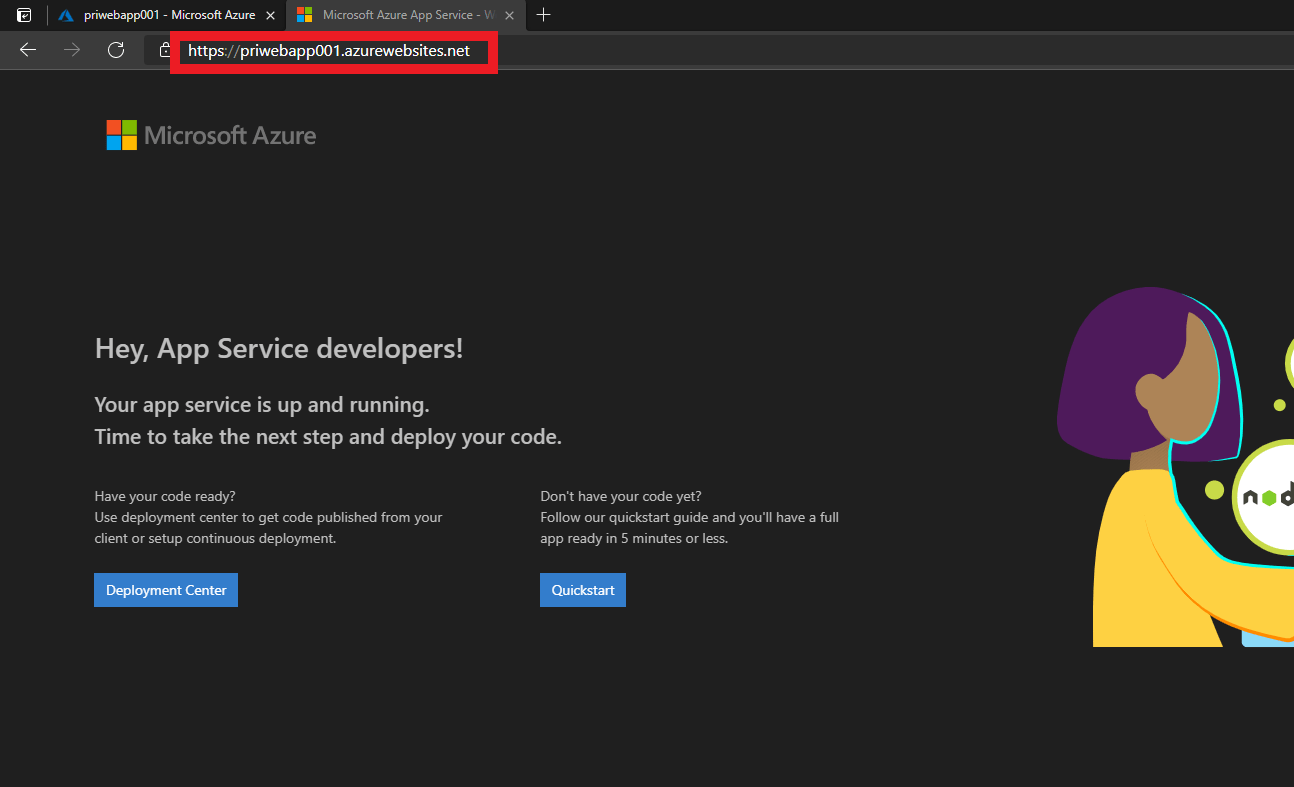This screenshot has width=1294, height=787.
Task: Click the browser Forward arrow
Action: (x=72, y=50)
